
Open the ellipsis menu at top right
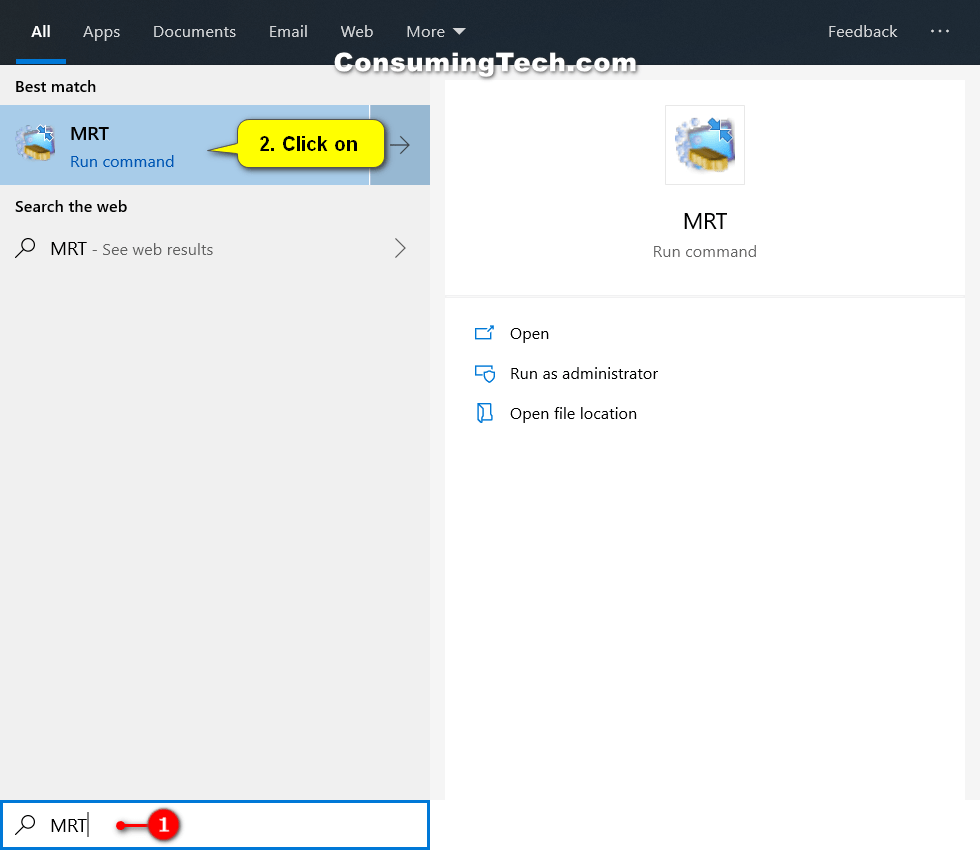pyautogui.click(x=940, y=31)
